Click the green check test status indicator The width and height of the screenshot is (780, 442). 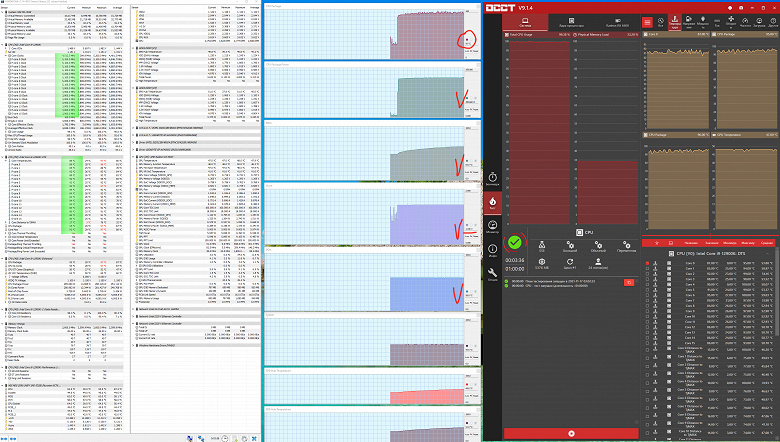tap(515, 243)
